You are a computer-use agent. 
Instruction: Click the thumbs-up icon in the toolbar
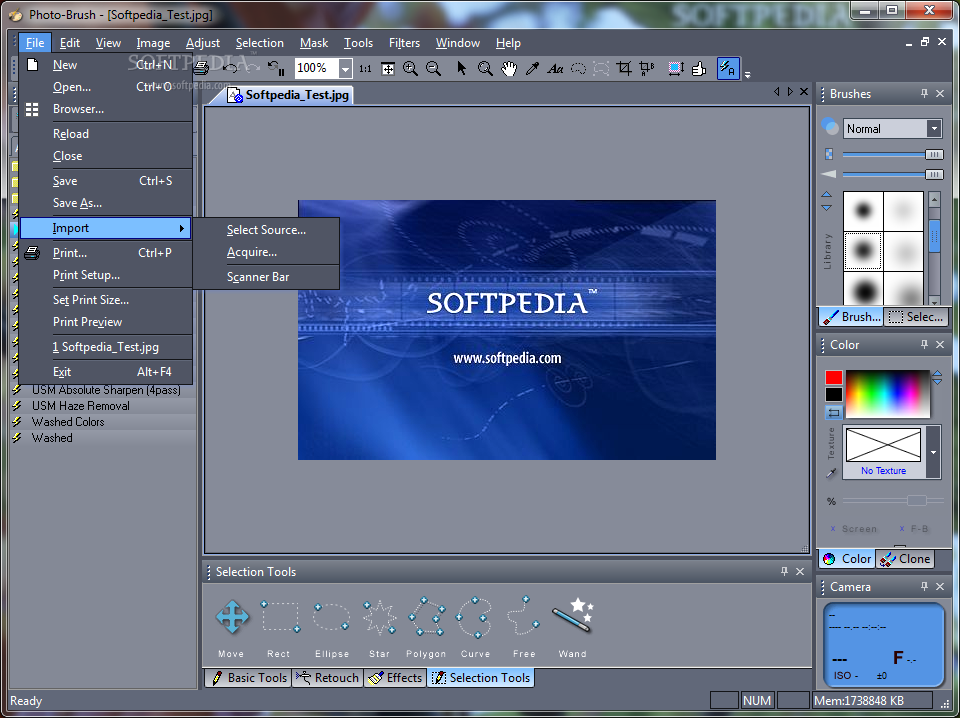click(699, 68)
